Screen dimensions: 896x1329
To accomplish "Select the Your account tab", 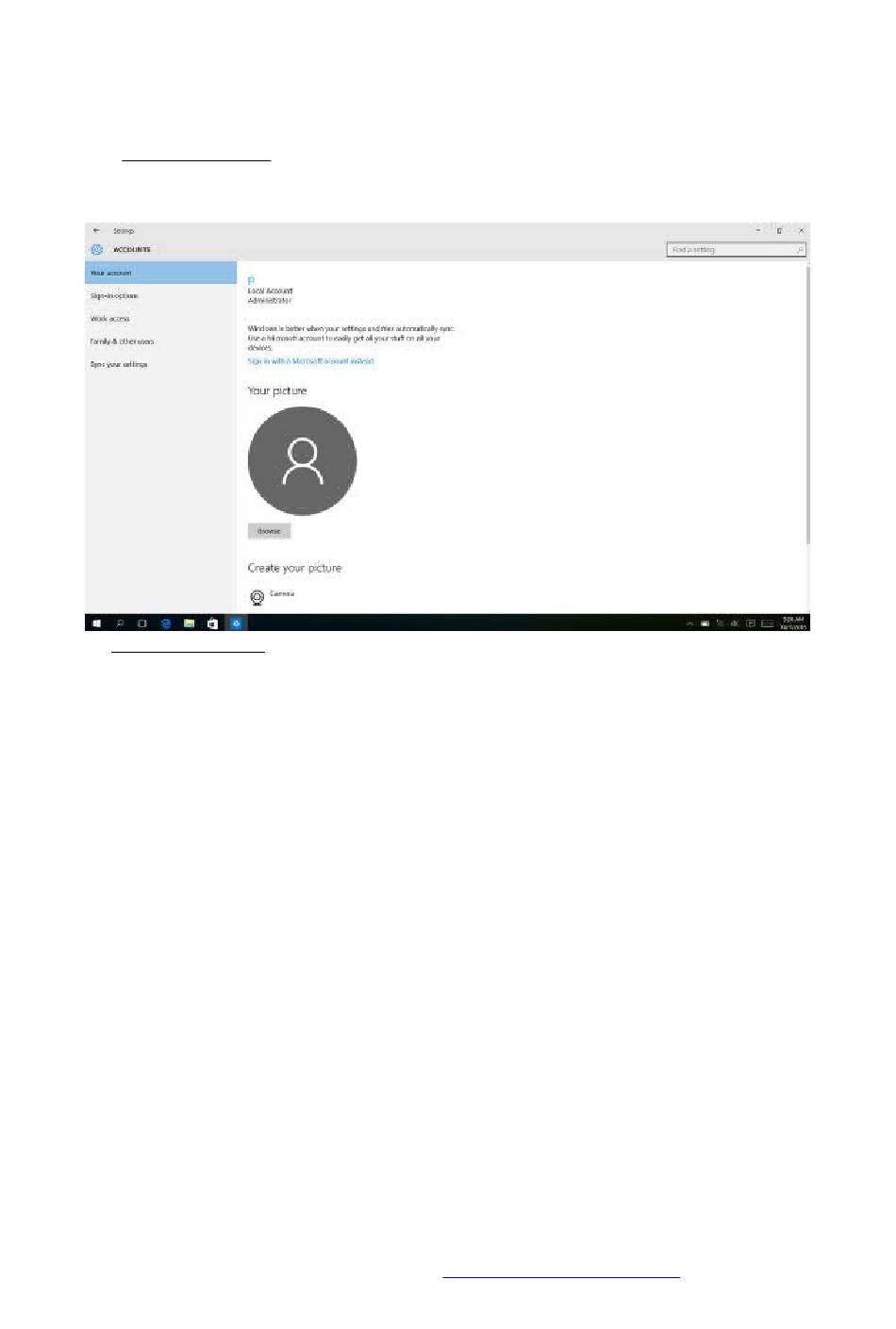I will coord(161,274).
